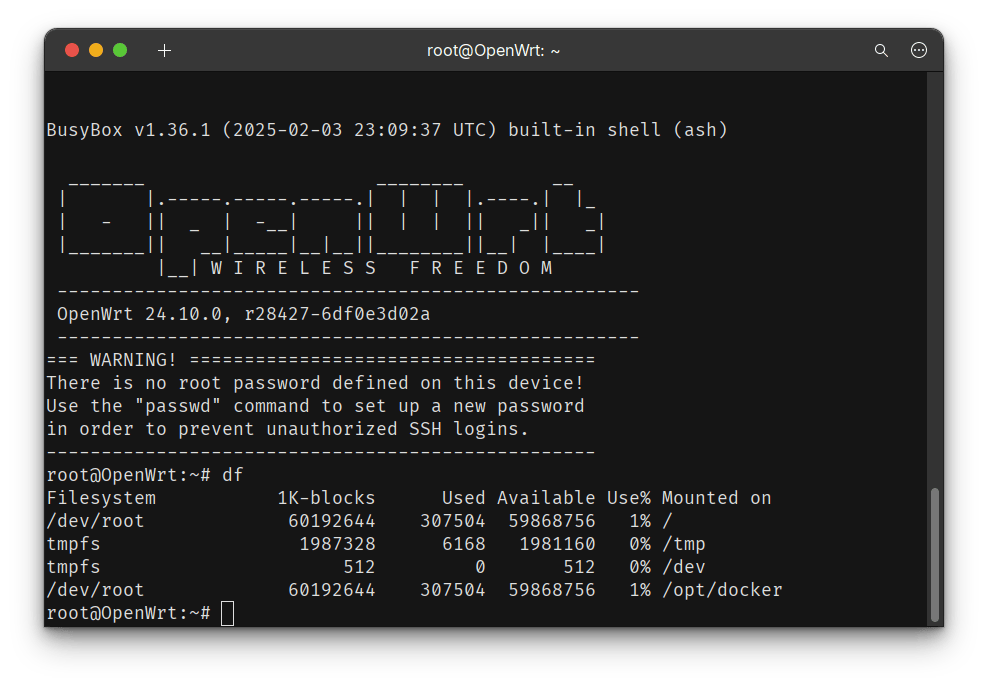Viewport: 988px width, 687px height.
Task: Click the no root password defined line
Action: coord(315,383)
